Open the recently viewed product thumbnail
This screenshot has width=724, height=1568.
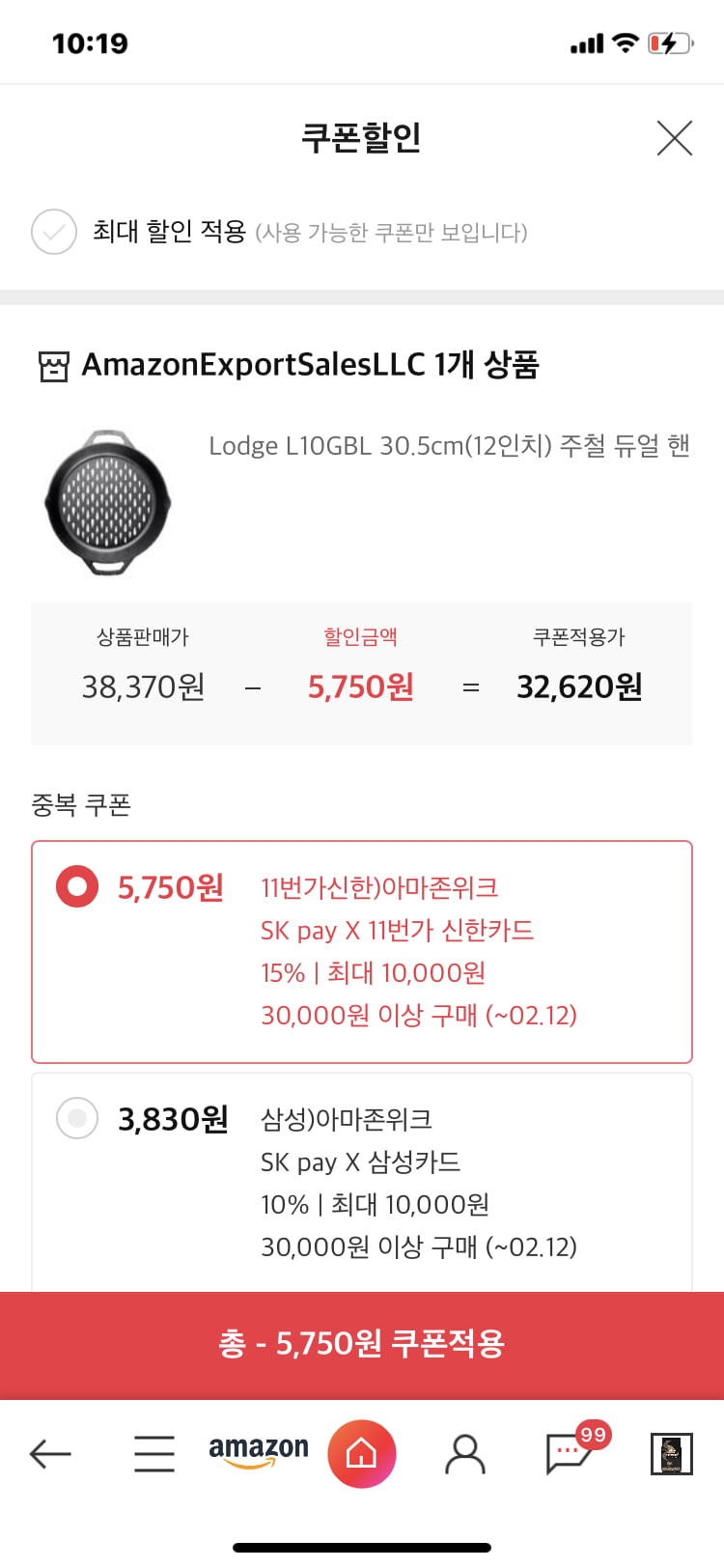[672, 1454]
